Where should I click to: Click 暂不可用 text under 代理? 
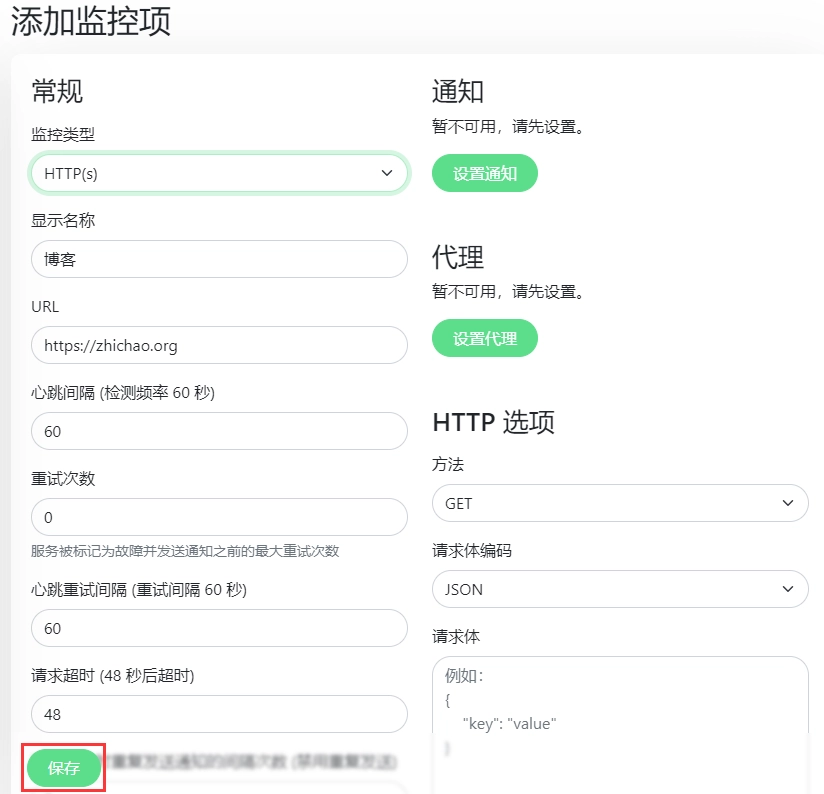coord(508,291)
